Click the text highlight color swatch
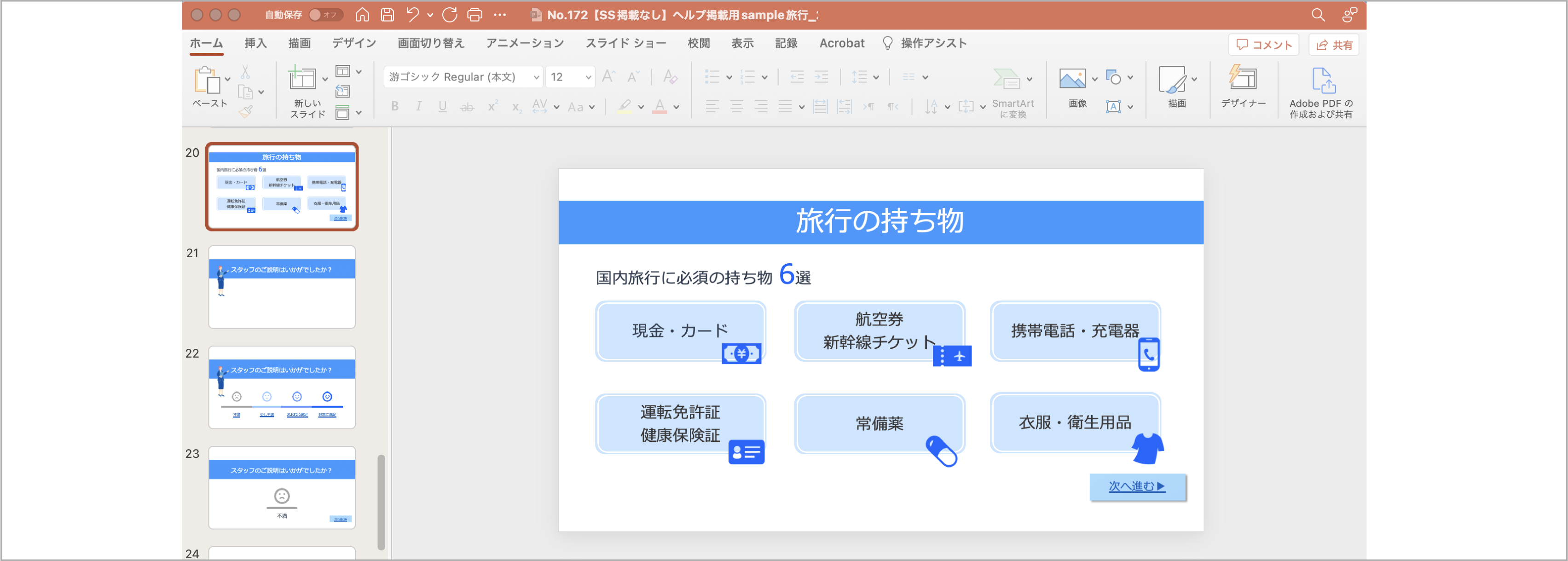 (x=625, y=107)
